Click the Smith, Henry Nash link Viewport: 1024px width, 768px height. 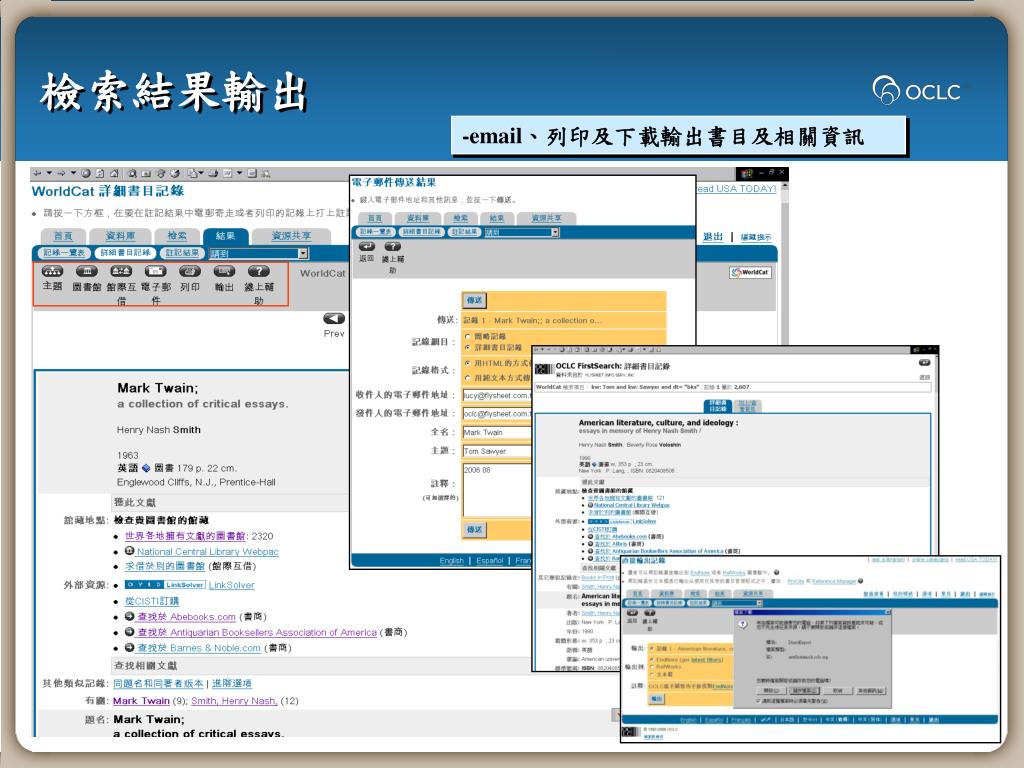click(234, 701)
